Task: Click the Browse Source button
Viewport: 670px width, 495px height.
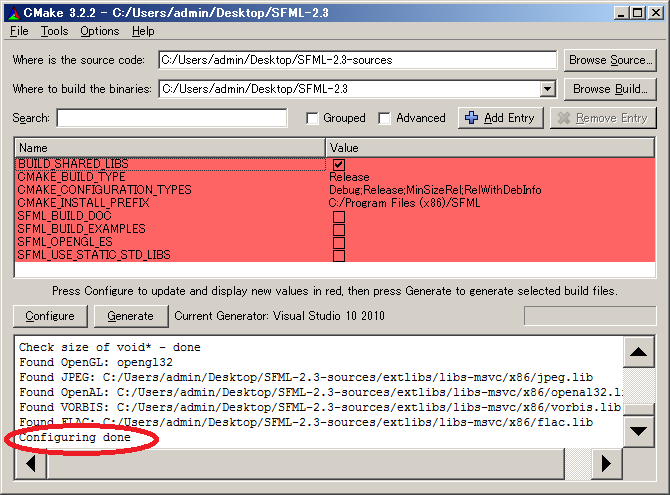Action: point(610,60)
